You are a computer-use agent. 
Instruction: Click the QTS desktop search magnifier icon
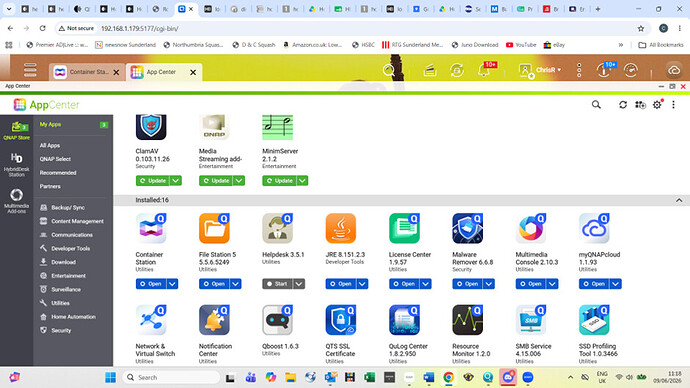pyautogui.click(x=389, y=70)
